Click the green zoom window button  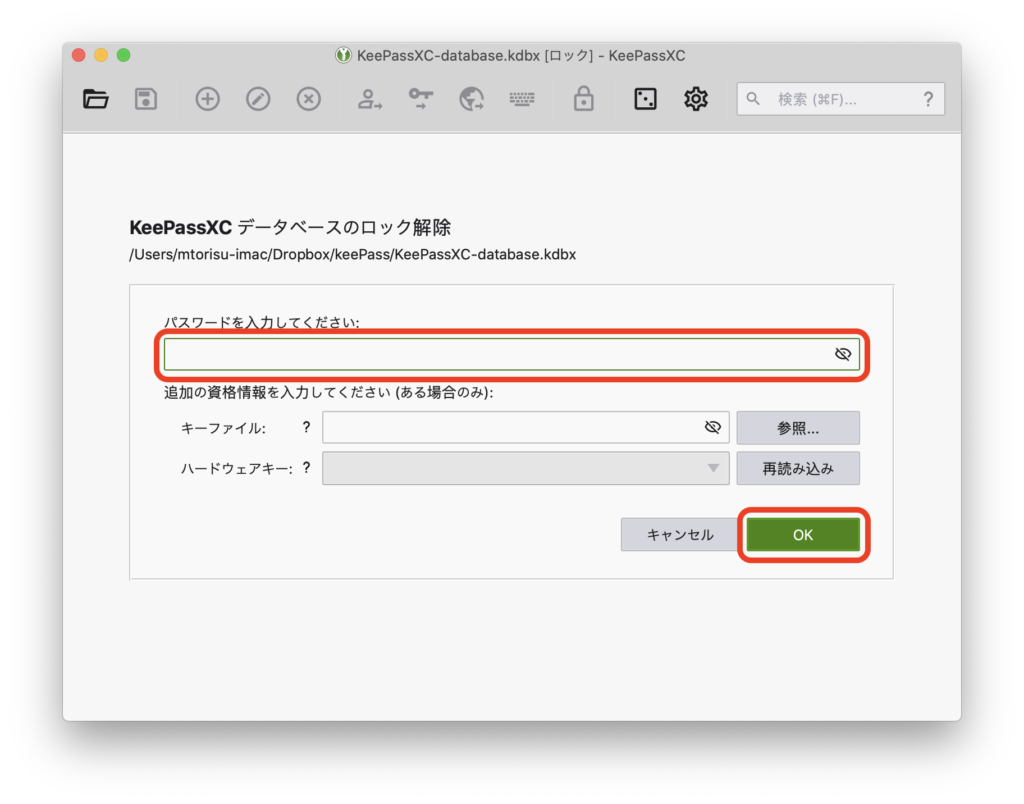[123, 55]
